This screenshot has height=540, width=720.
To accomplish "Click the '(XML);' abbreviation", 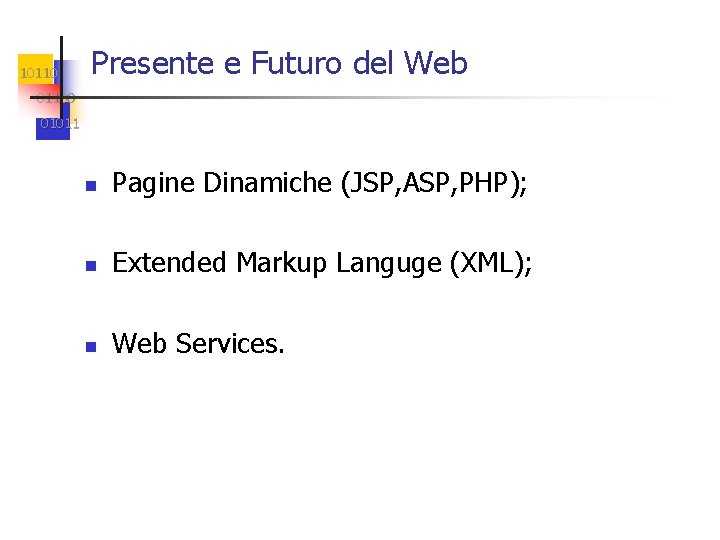I will 490,264.
